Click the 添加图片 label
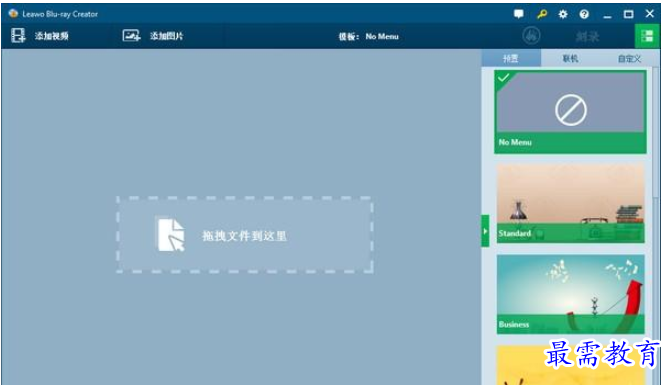 167,36
